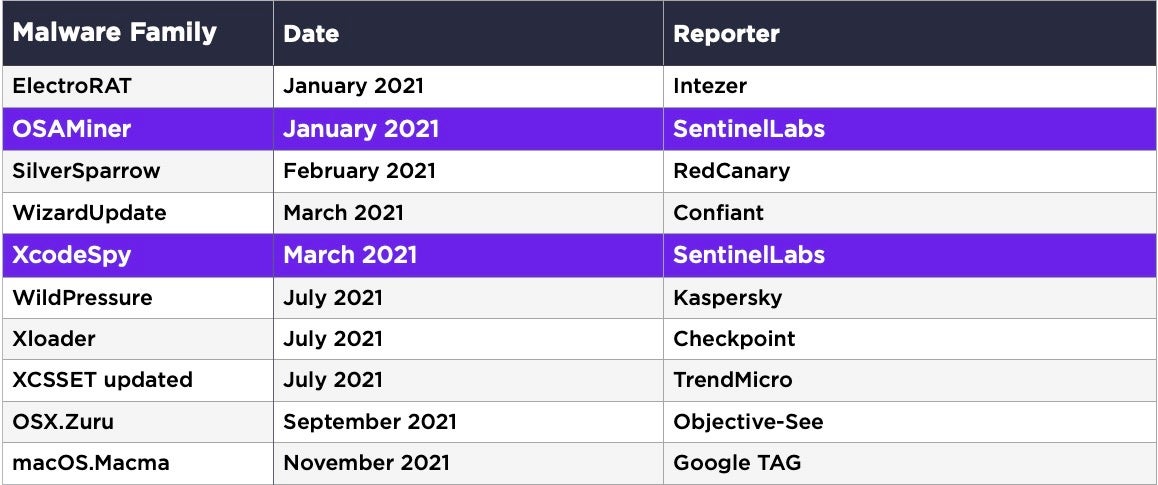Screen dimensions: 1158x485
Task: Click the highlighted XcodeSpy cell
Action: [x=72, y=255]
